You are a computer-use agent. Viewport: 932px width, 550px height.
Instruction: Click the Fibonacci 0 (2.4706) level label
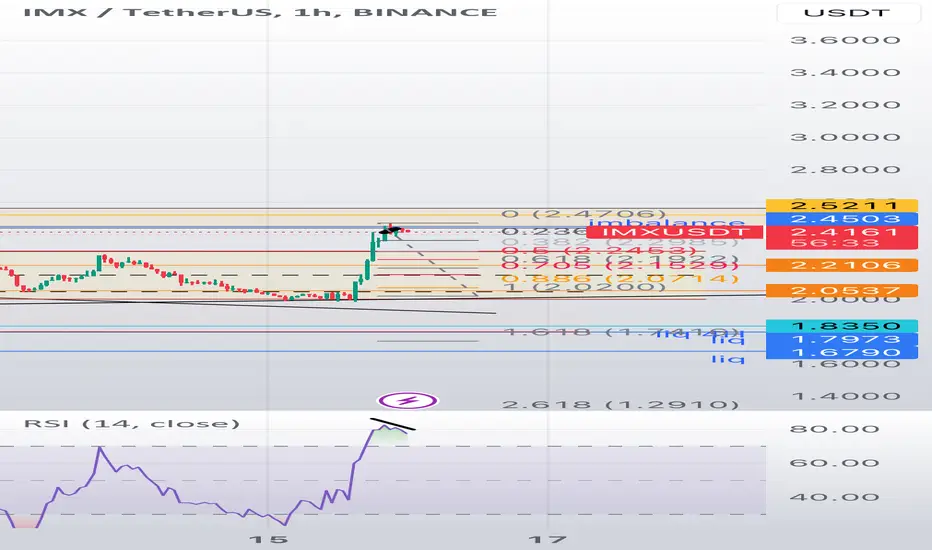[x=584, y=214]
